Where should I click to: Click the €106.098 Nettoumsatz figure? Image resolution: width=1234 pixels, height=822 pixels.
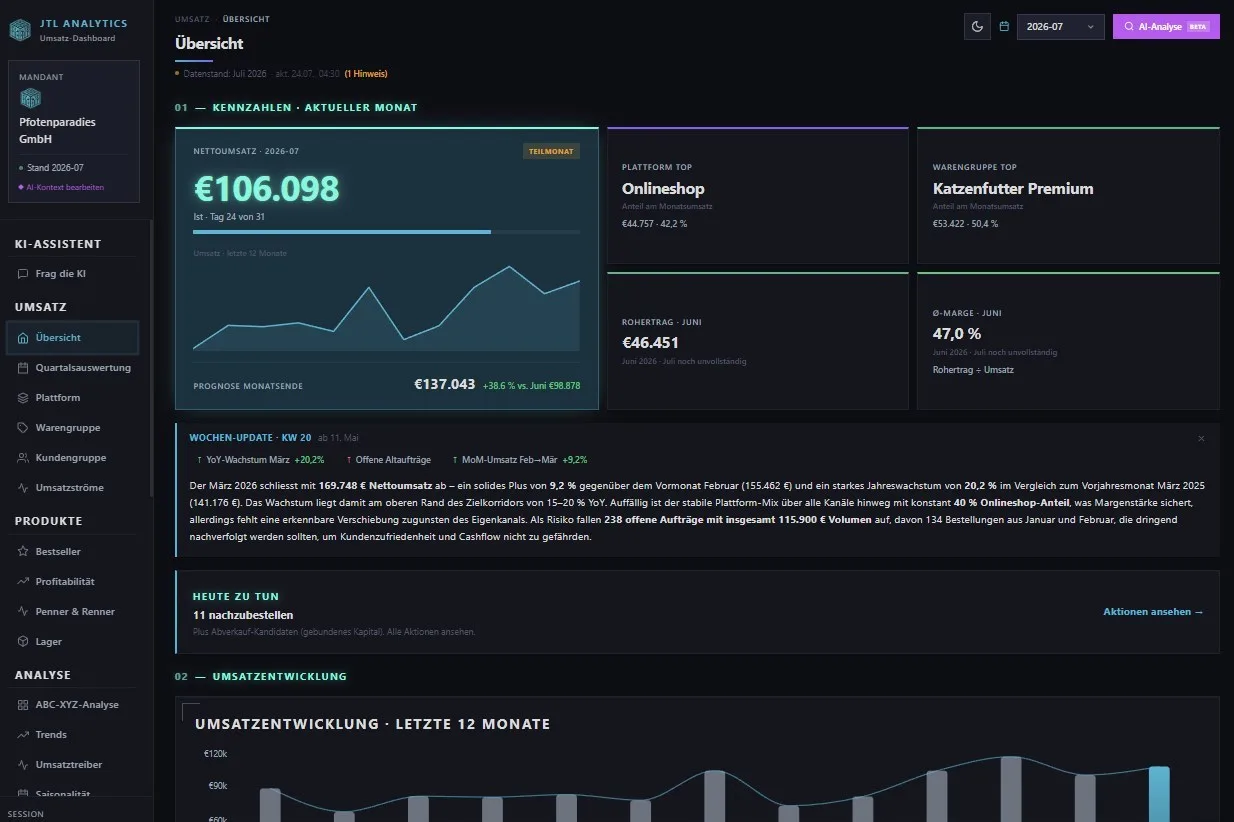pyautogui.click(x=266, y=189)
